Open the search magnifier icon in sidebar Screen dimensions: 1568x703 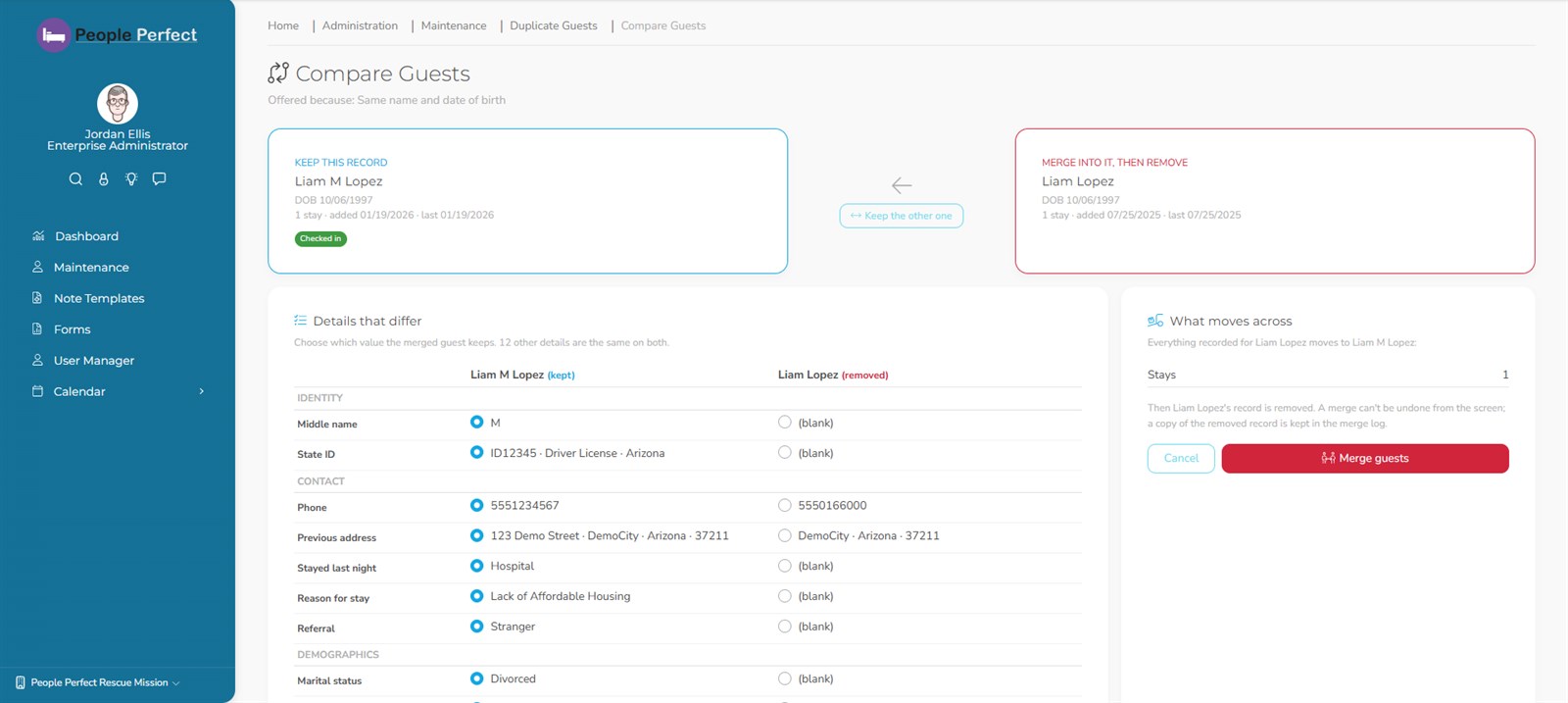coord(75,178)
